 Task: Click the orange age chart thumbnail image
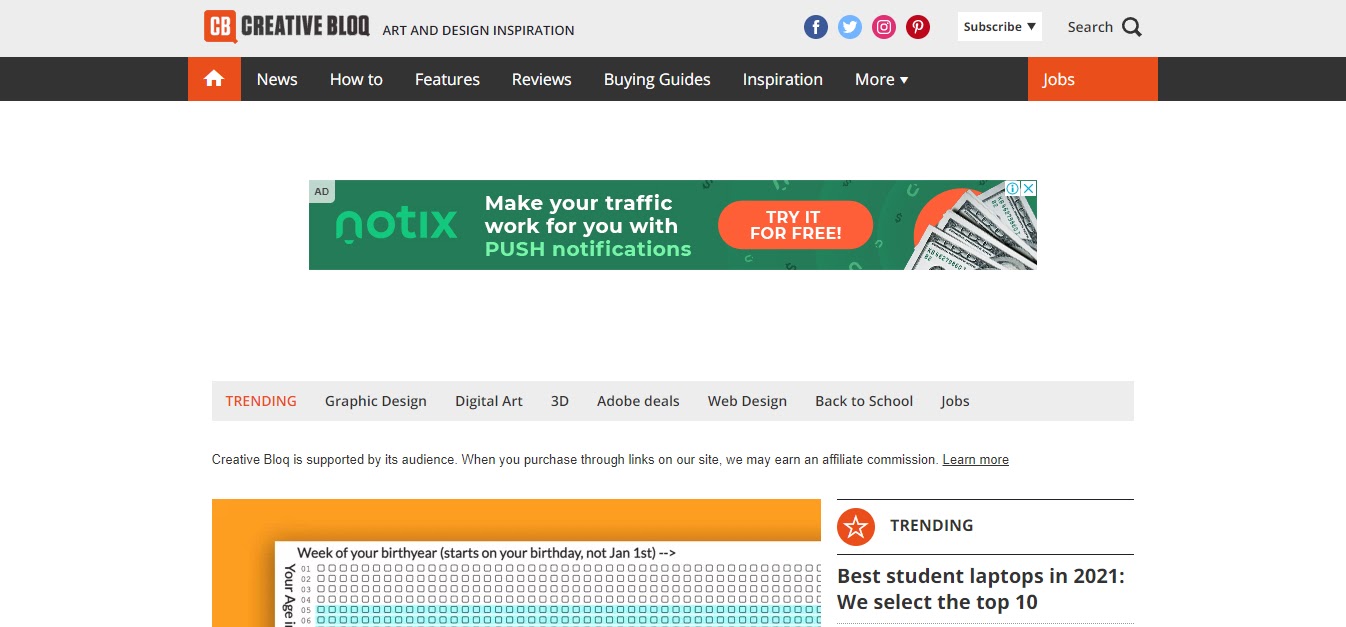tap(516, 563)
